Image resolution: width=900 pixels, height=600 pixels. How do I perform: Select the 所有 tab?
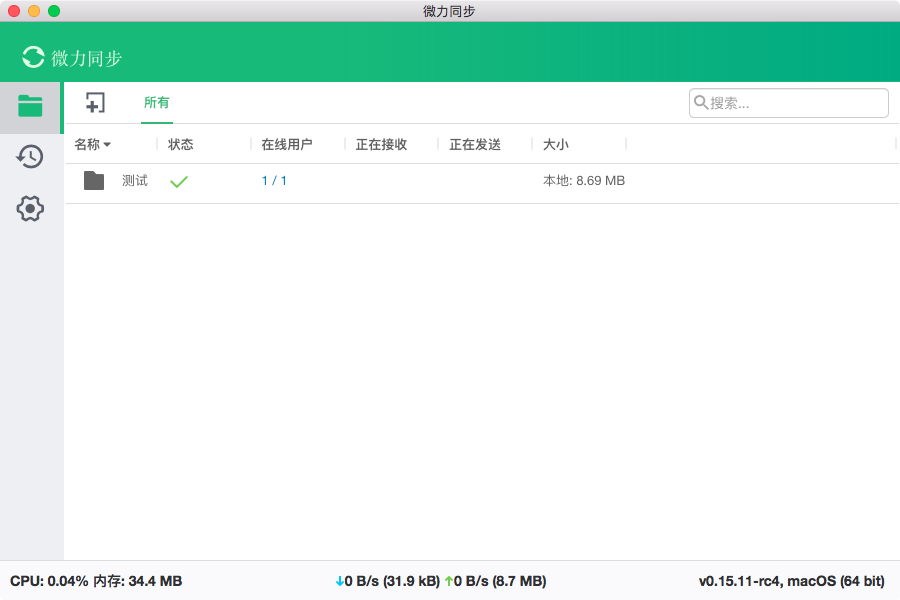pos(157,103)
